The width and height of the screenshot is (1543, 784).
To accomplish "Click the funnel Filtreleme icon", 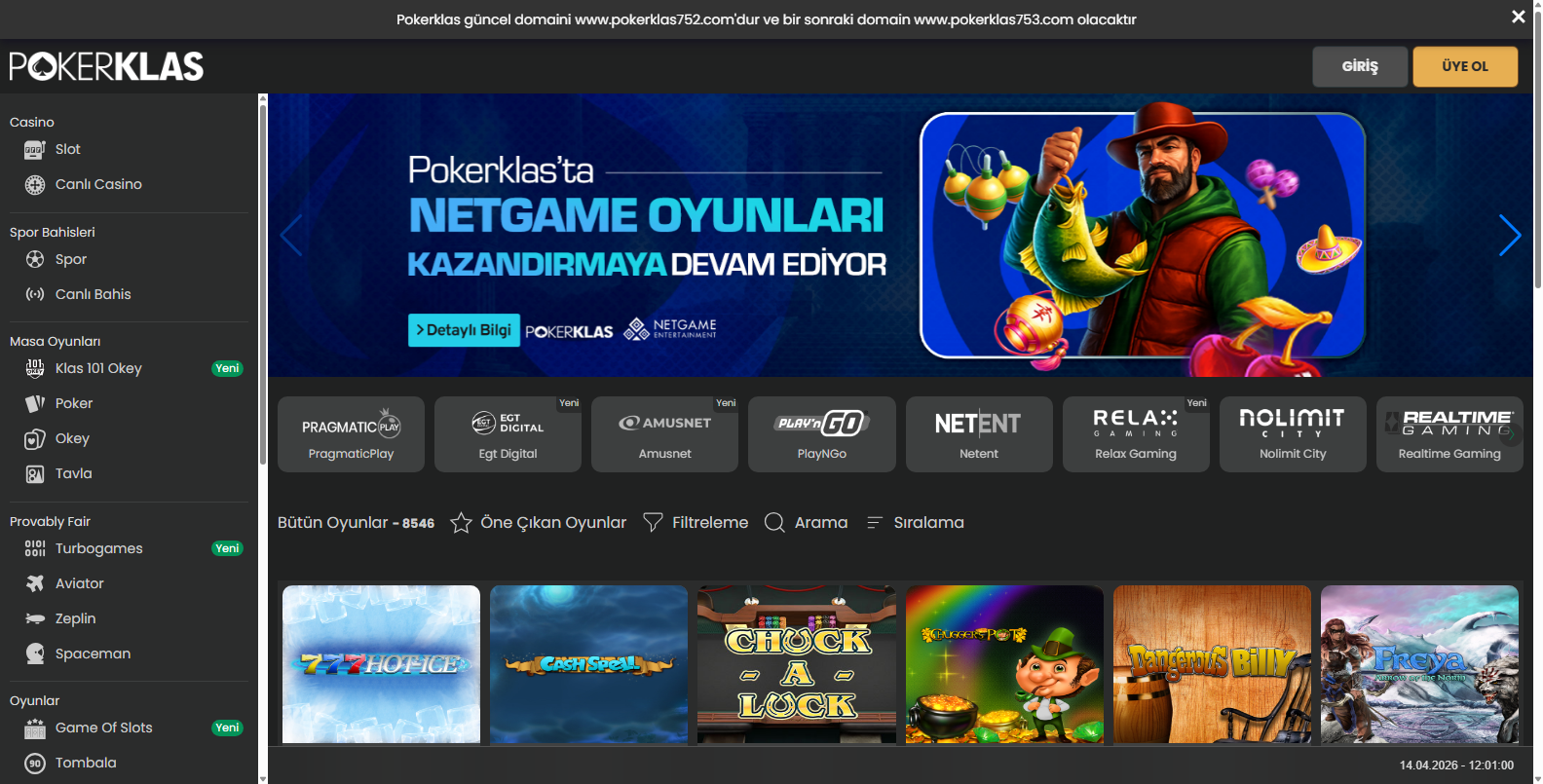I will pos(653,523).
